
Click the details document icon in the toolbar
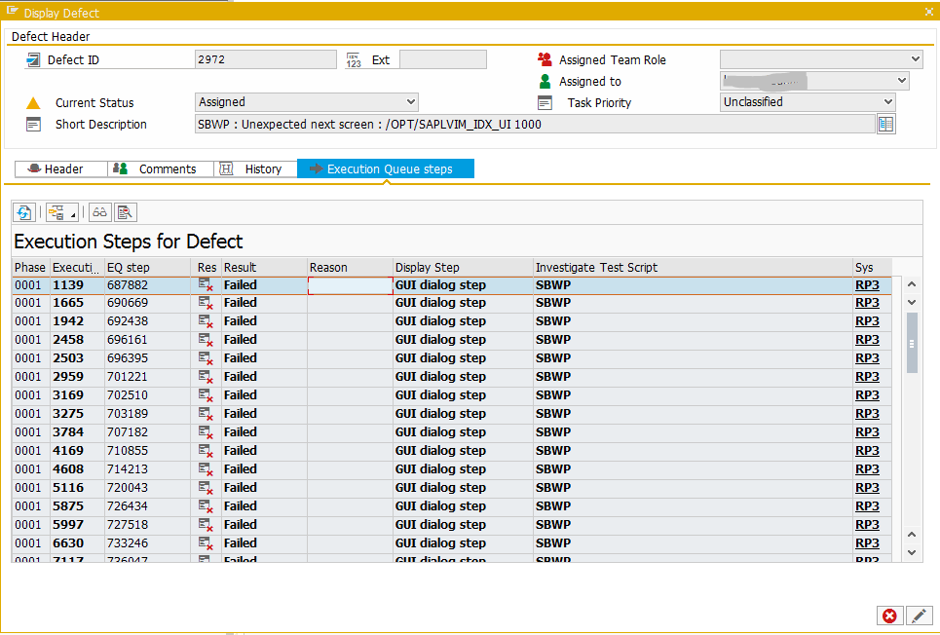(x=124, y=212)
